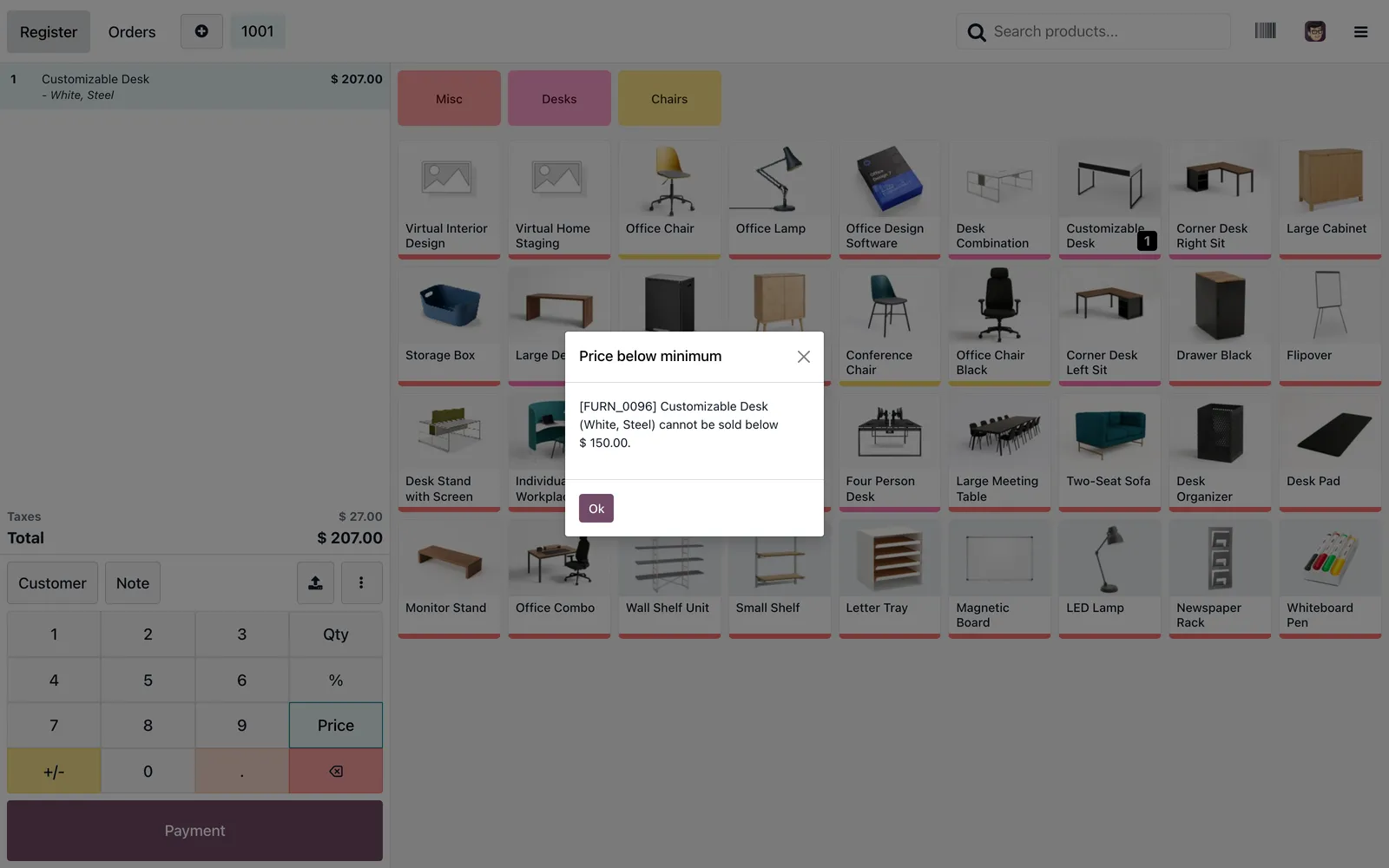Click the search magnifier icon
1389x868 pixels.
click(977, 32)
